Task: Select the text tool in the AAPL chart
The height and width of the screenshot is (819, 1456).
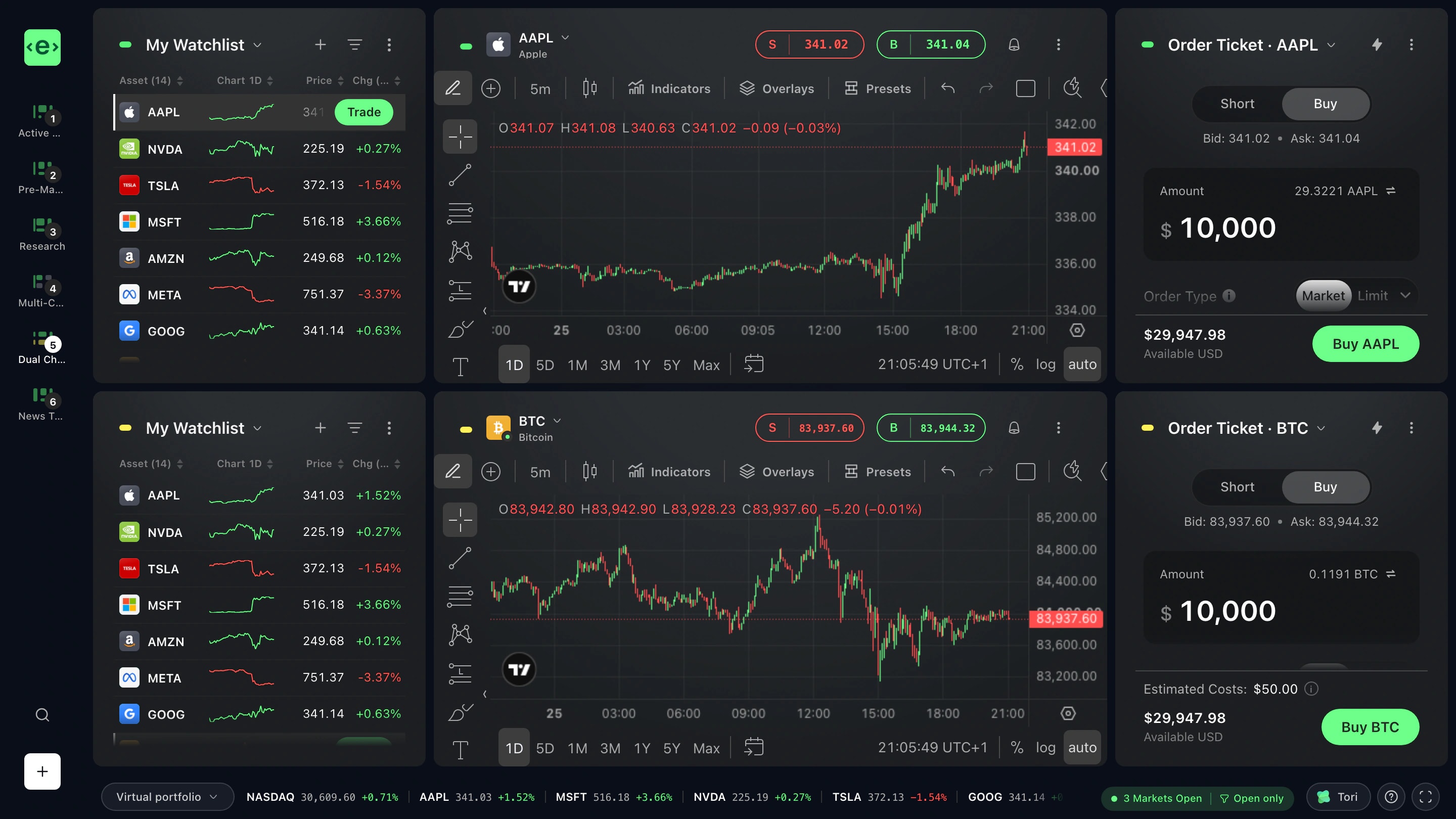Action: 460,367
